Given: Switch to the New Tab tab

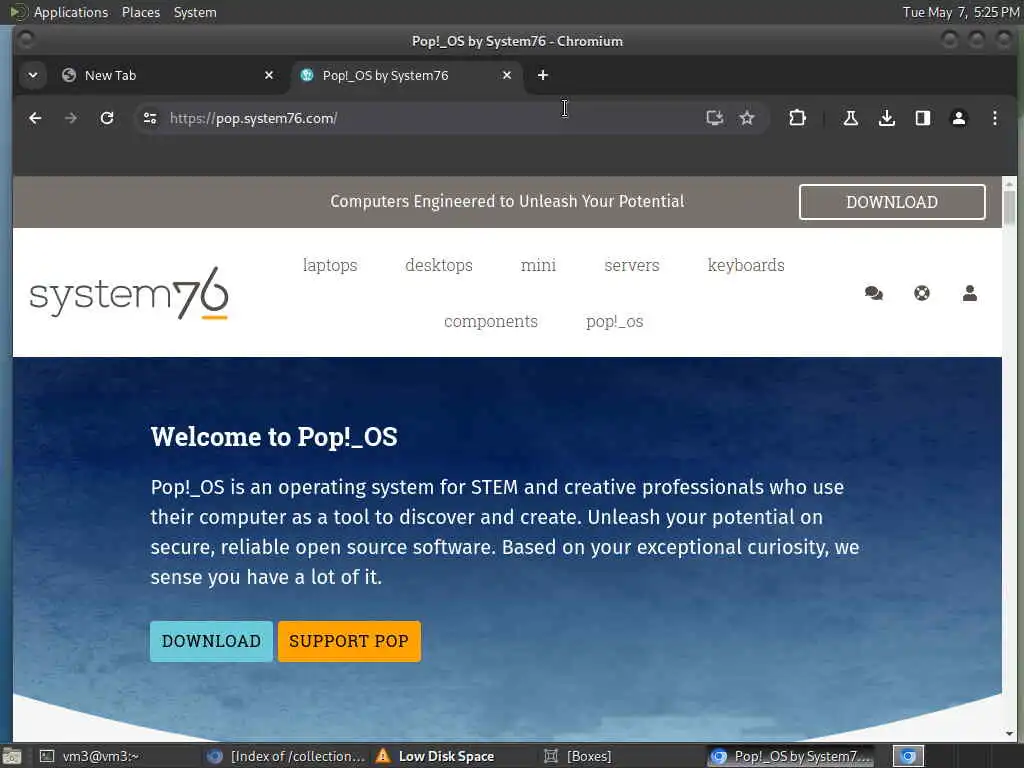Looking at the screenshot, I should point(168,75).
